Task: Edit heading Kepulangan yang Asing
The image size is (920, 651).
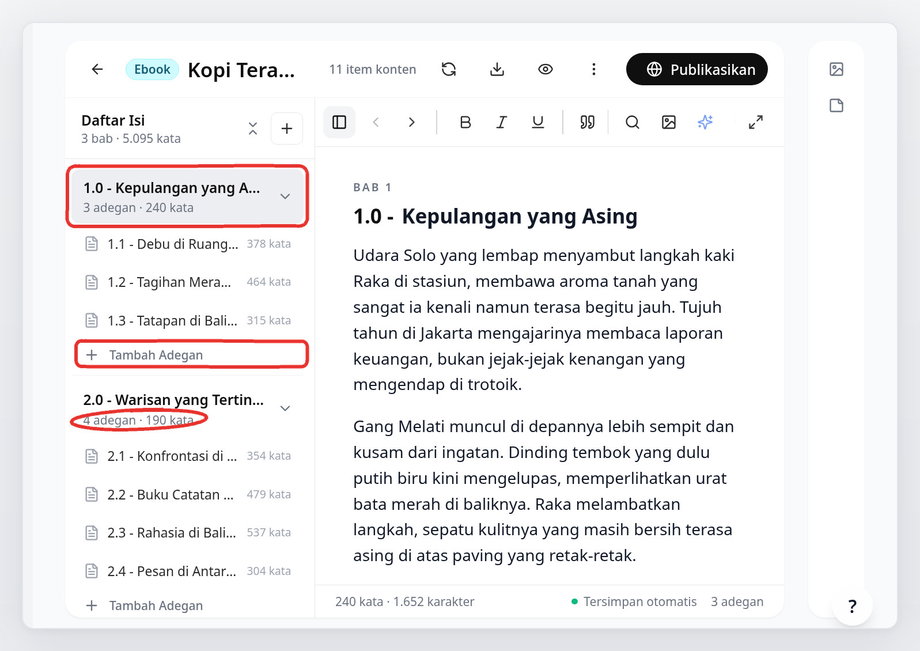Action: [519, 216]
